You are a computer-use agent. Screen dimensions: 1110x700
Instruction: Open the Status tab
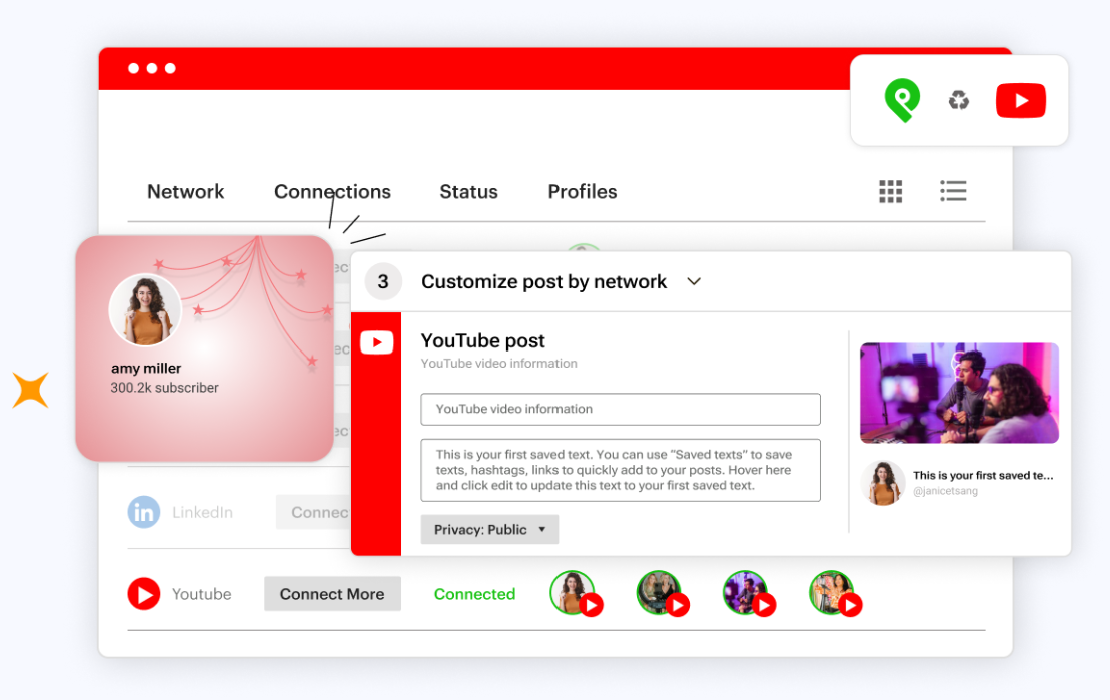point(468,192)
